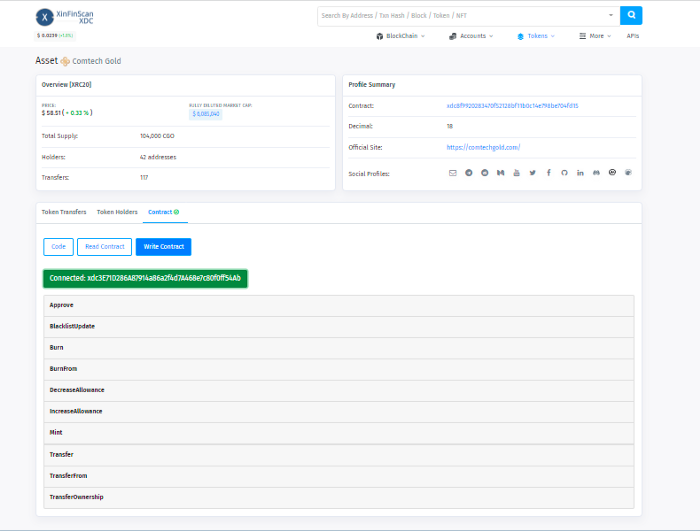The height and width of the screenshot is (531, 700).
Task: Switch to the Token Holders tab
Action: click(x=117, y=212)
